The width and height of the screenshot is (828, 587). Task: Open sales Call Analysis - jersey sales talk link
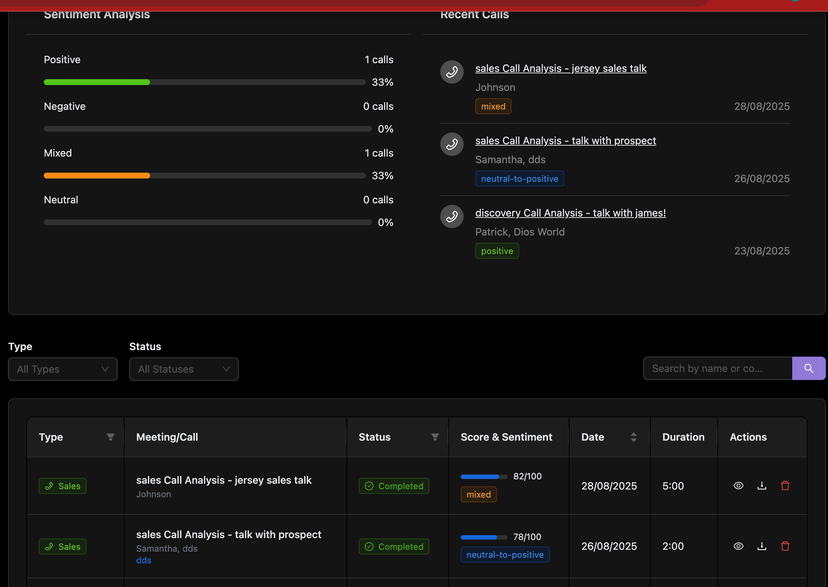pyautogui.click(x=560, y=68)
